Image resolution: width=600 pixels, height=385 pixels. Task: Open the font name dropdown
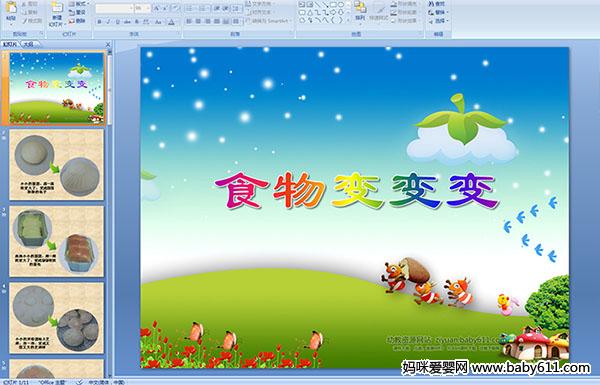[114, 8]
